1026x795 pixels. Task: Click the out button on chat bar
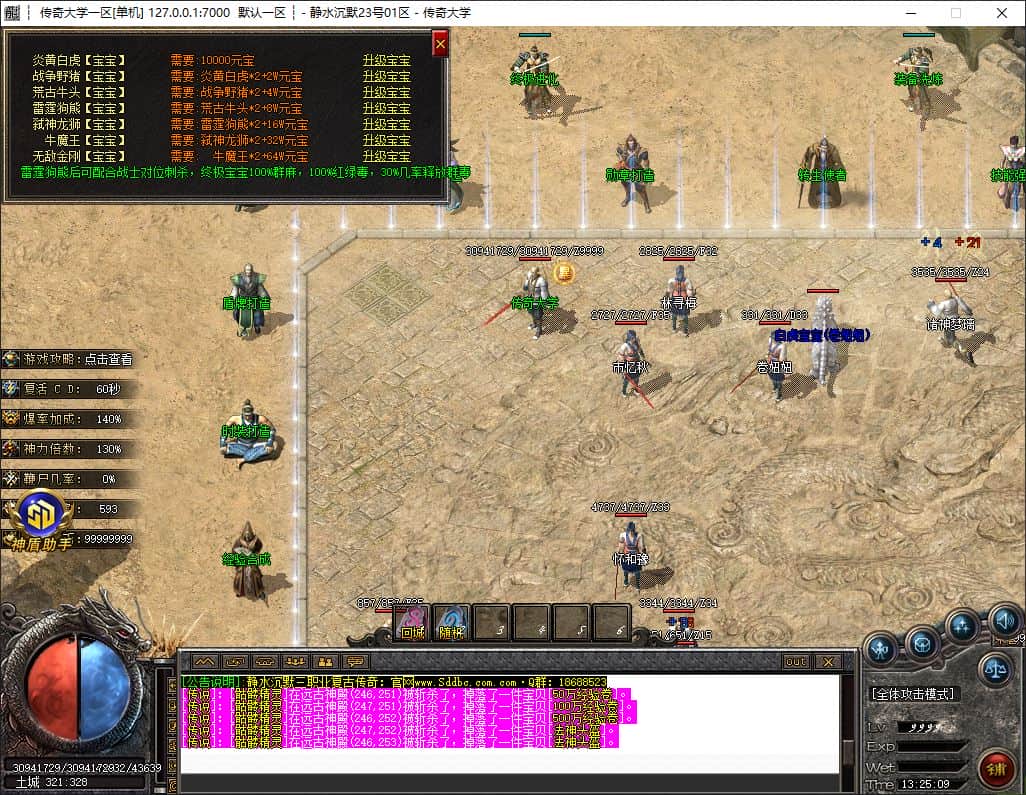796,662
